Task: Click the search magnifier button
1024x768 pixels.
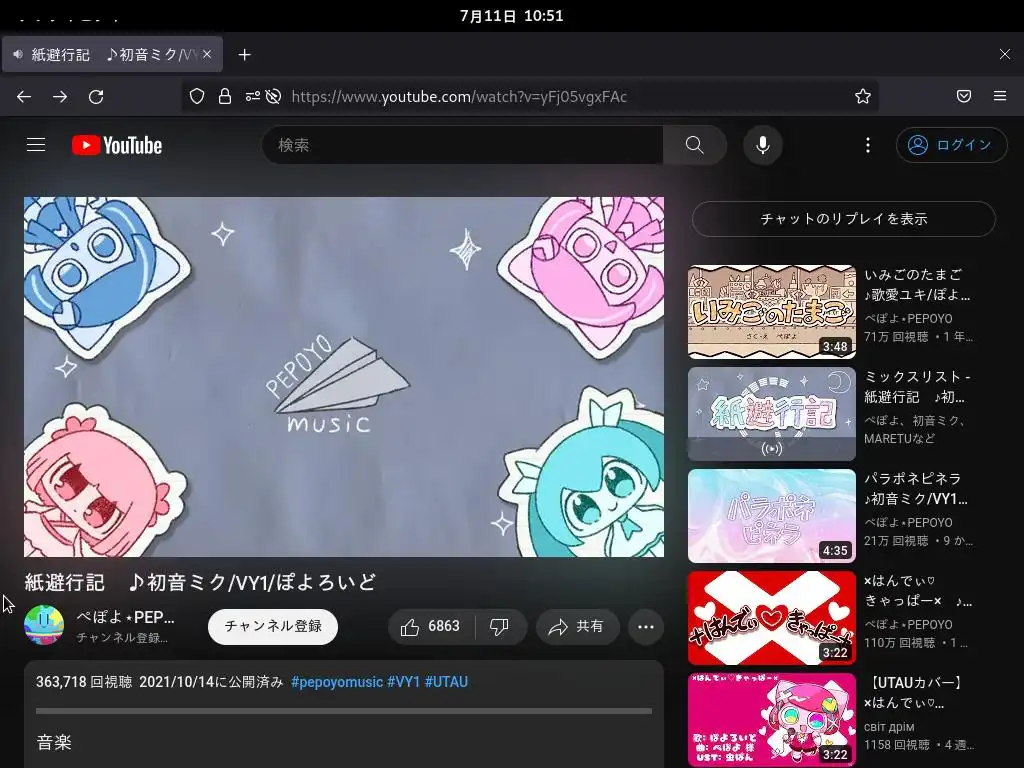Action: (x=695, y=145)
